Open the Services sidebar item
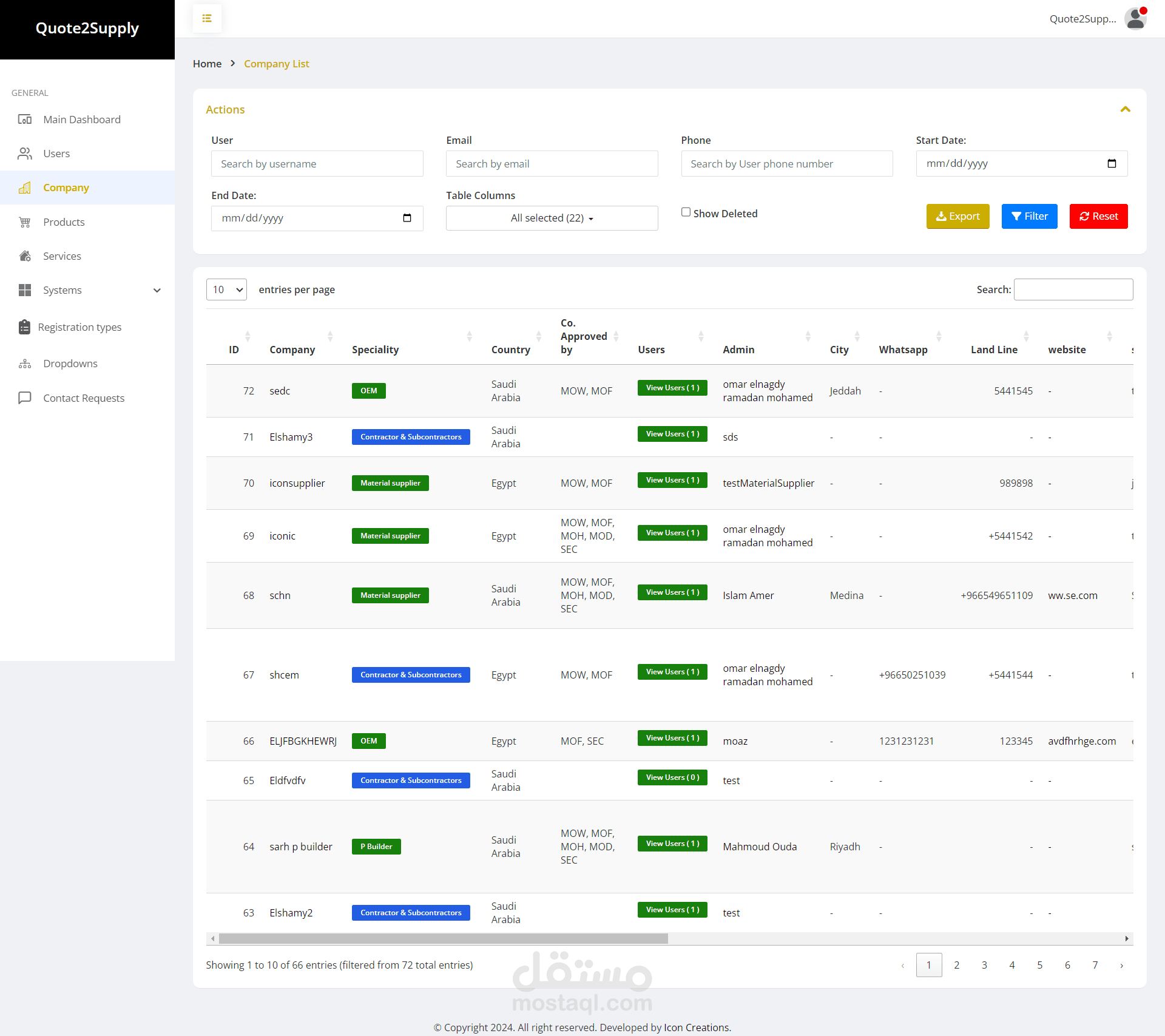 tap(62, 256)
